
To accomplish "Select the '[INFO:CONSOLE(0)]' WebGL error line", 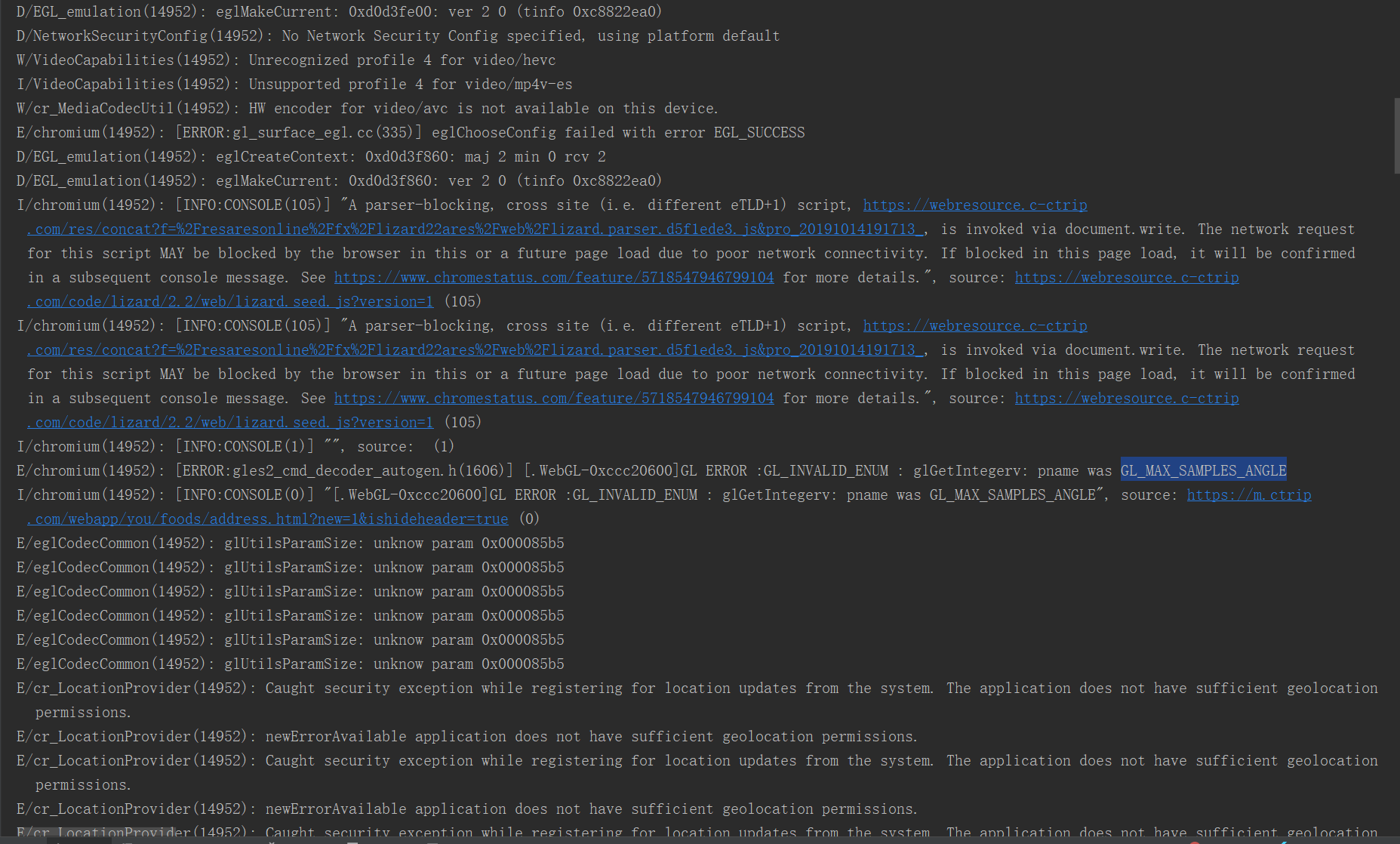I will coord(663,495).
